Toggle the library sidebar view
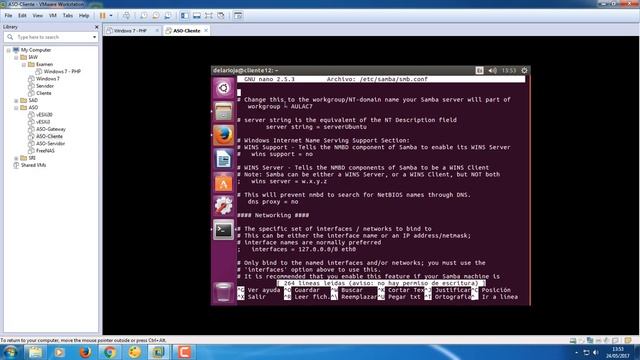This screenshot has width=640, height=360. point(184,16)
